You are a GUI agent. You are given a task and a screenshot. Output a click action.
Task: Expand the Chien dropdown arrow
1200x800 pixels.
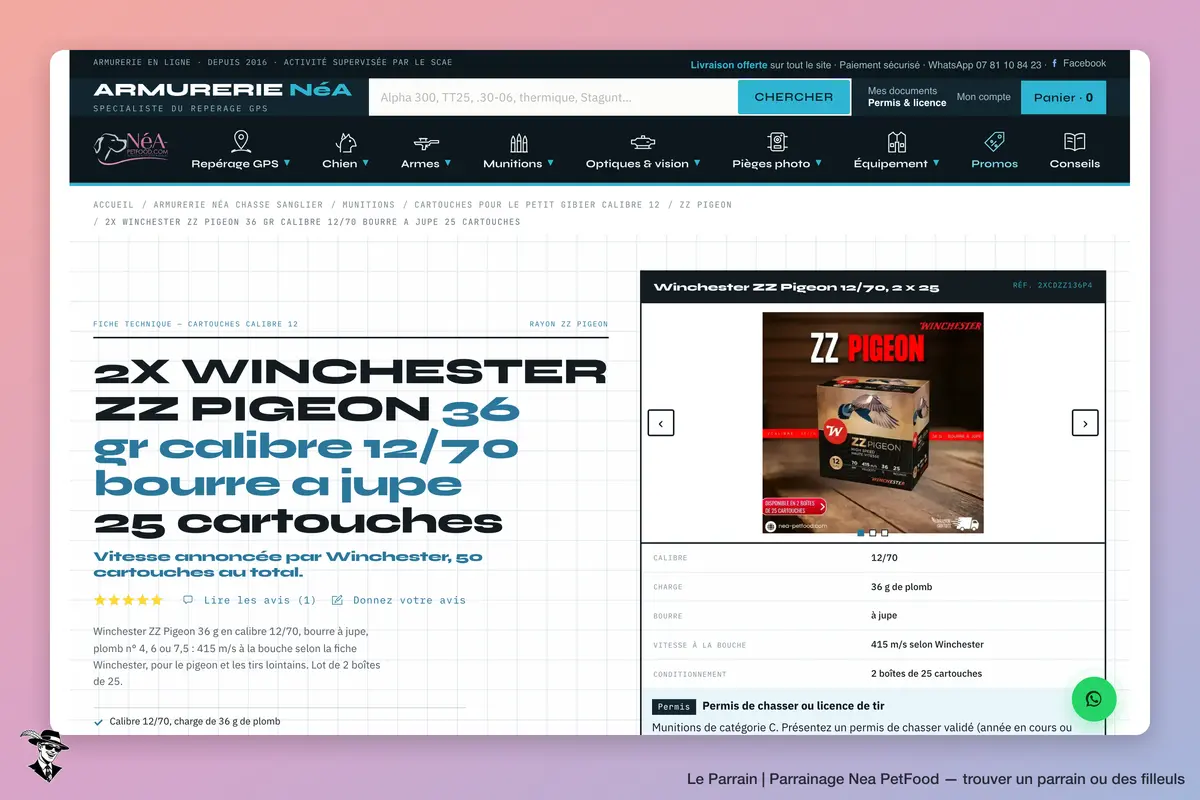[x=365, y=163]
